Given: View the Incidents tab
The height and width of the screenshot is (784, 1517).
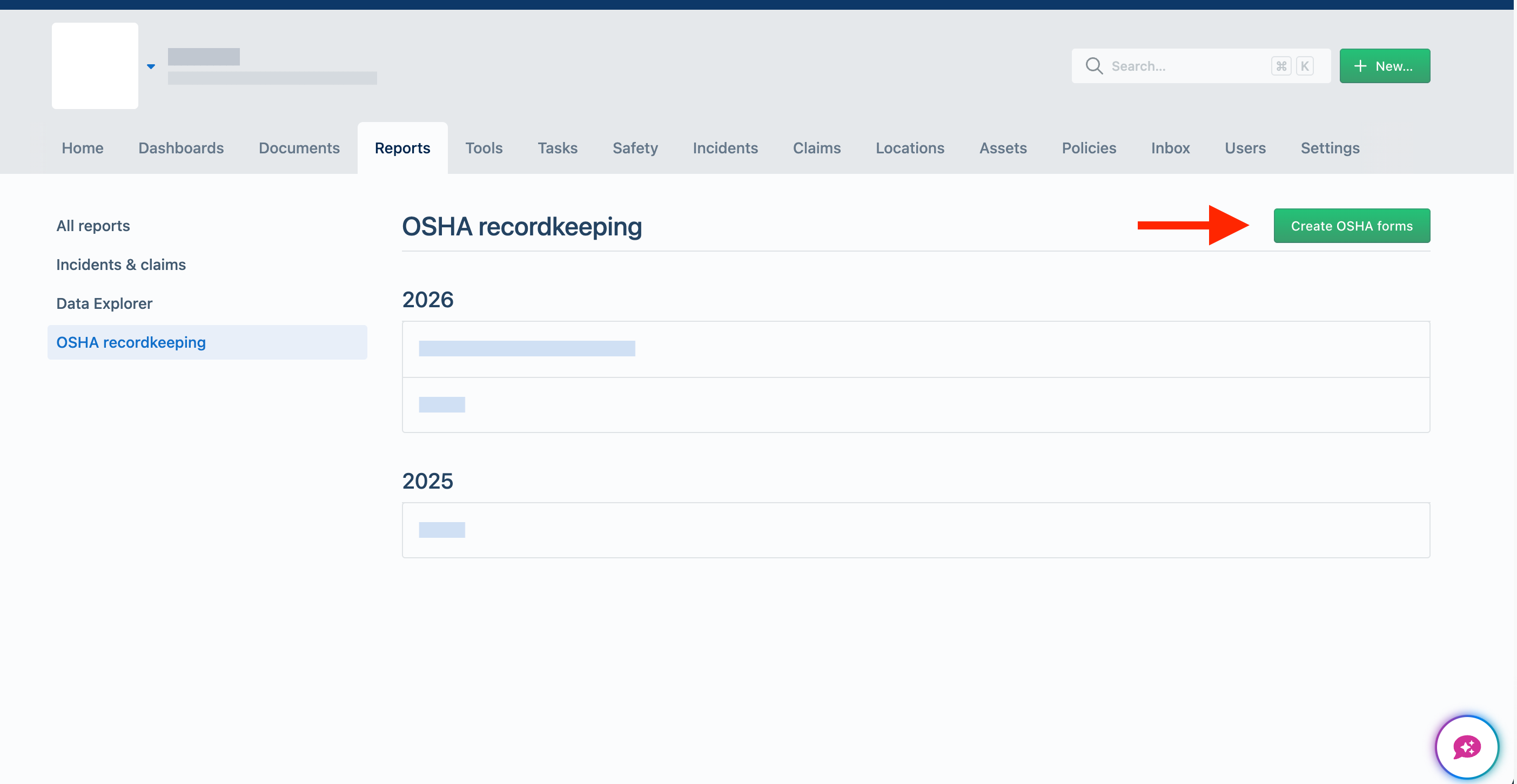Looking at the screenshot, I should coord(725,148).
